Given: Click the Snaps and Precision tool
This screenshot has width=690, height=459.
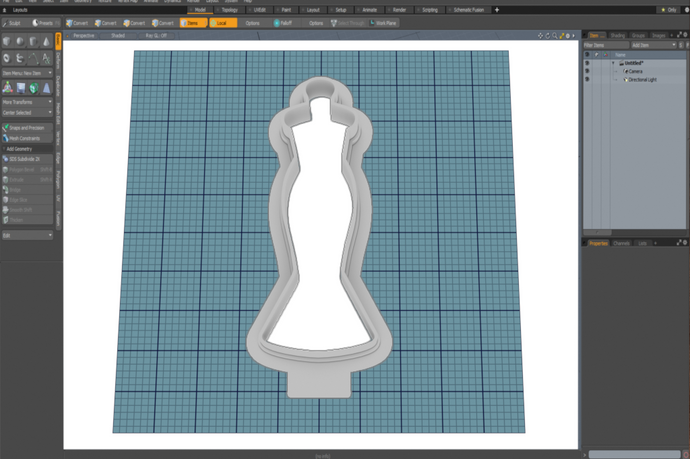Looking at the screenshot, I should point(27,128).
